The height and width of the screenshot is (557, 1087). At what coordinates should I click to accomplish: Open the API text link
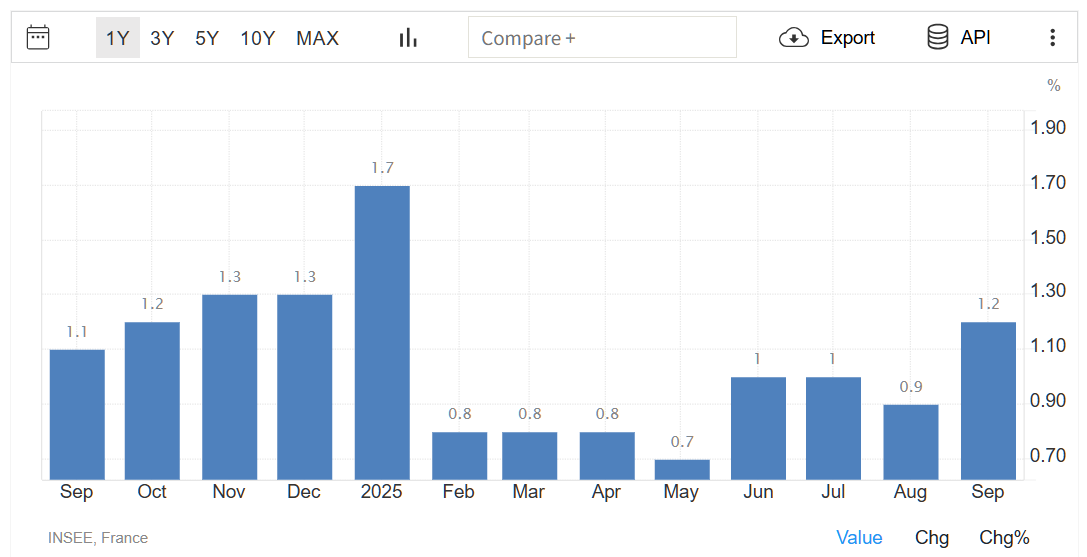click(x=975, y=38)
